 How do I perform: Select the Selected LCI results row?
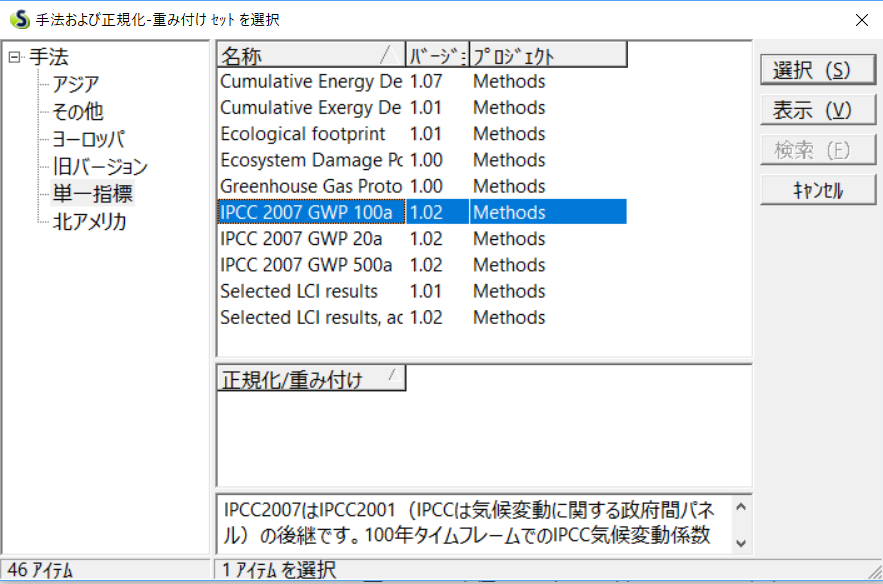point(422,291)
